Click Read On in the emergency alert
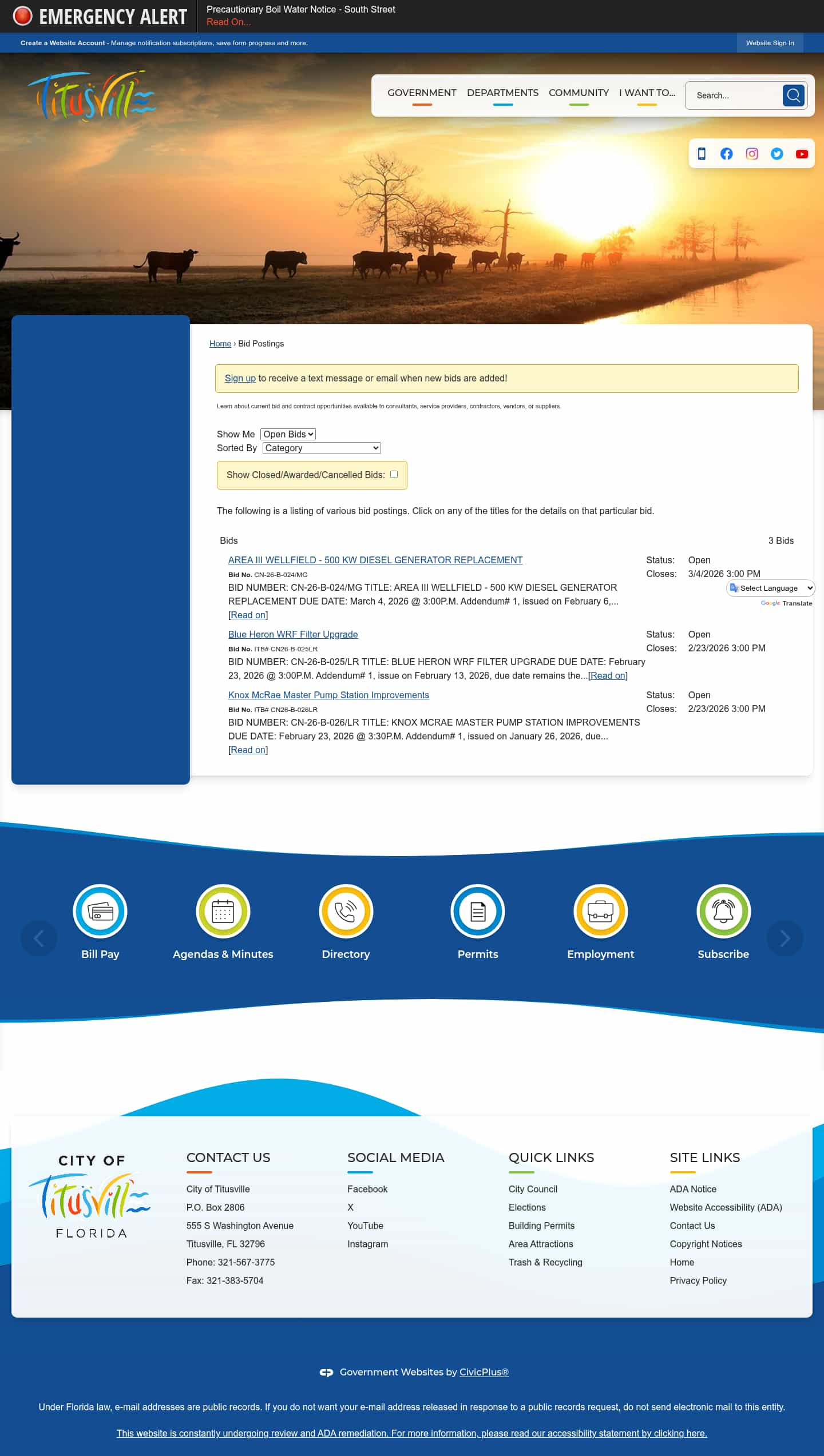The image size is (824, 1456). (228, 22)
